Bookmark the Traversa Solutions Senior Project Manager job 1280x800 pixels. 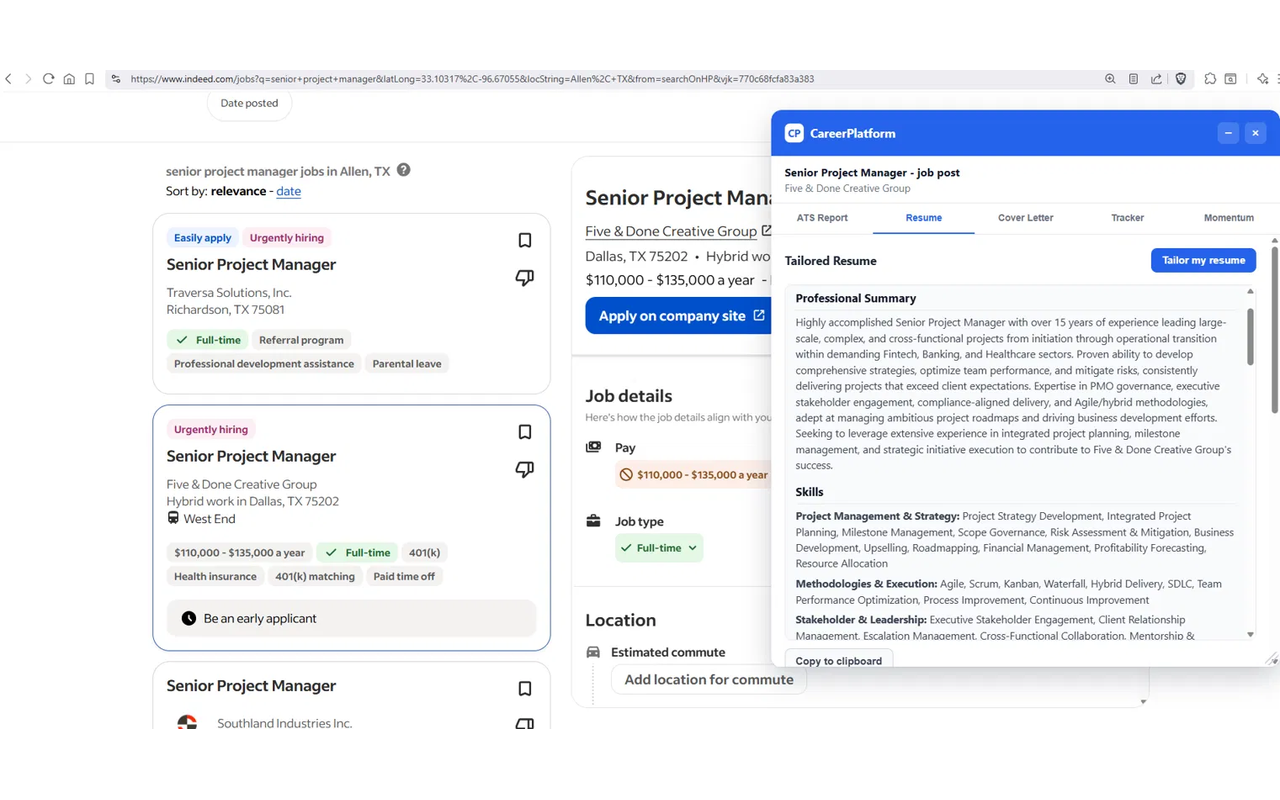point(525,240)
